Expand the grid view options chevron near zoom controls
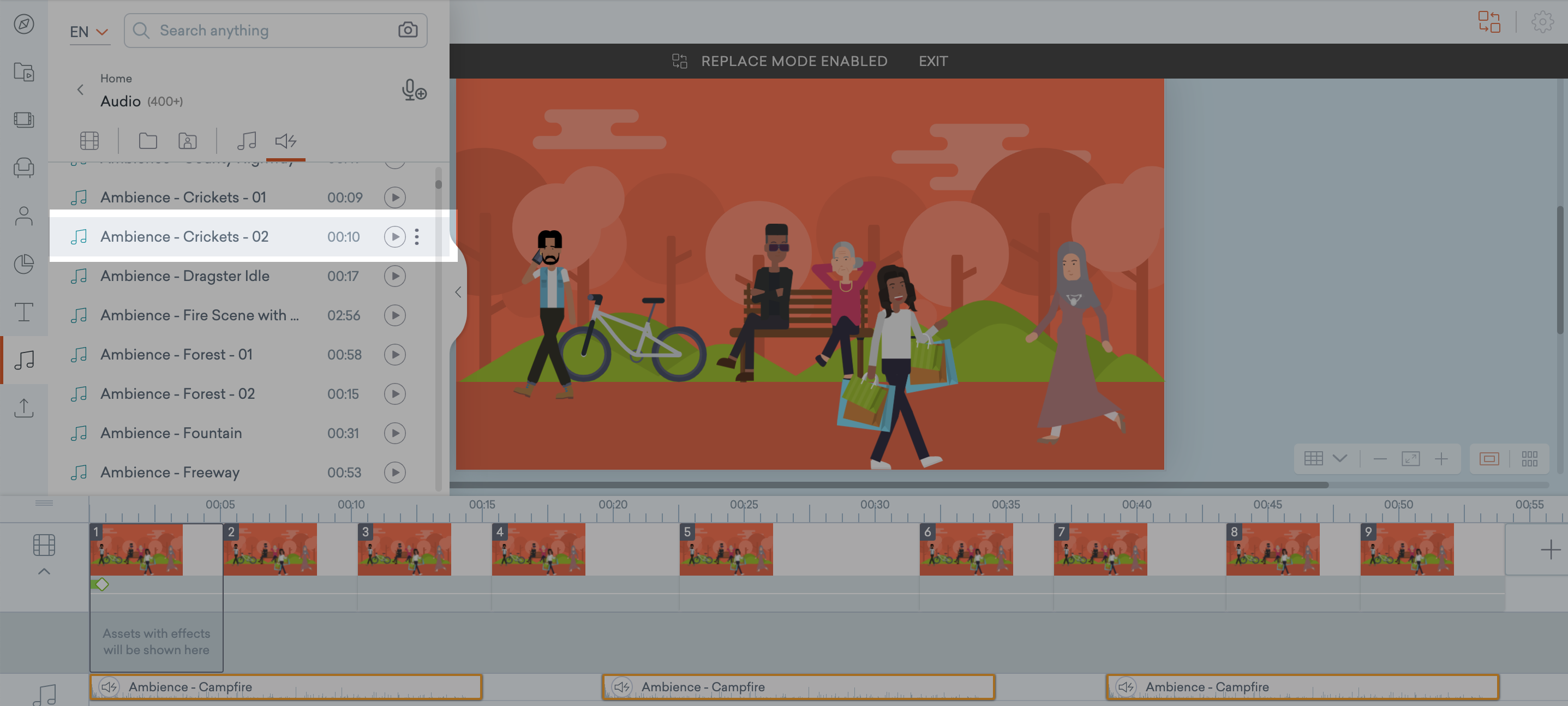The image size is (1568, 706). point(1340,458)
